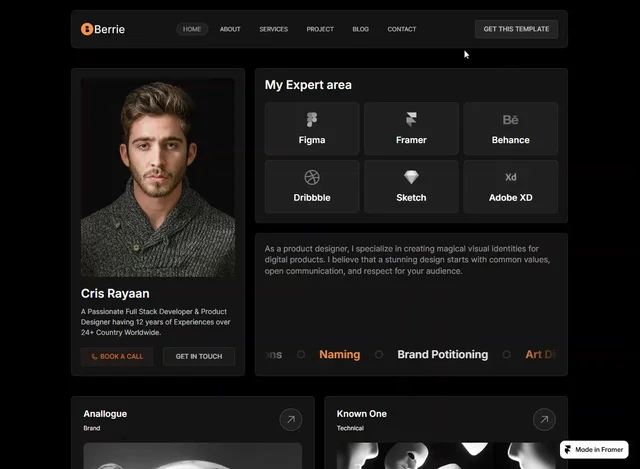Open the Blog nav link
Screen dimensions: 640x469
point(360,29)
